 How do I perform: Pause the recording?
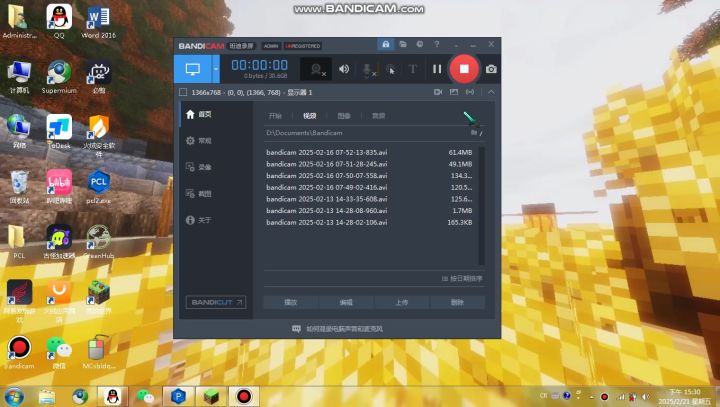(437, 69)
